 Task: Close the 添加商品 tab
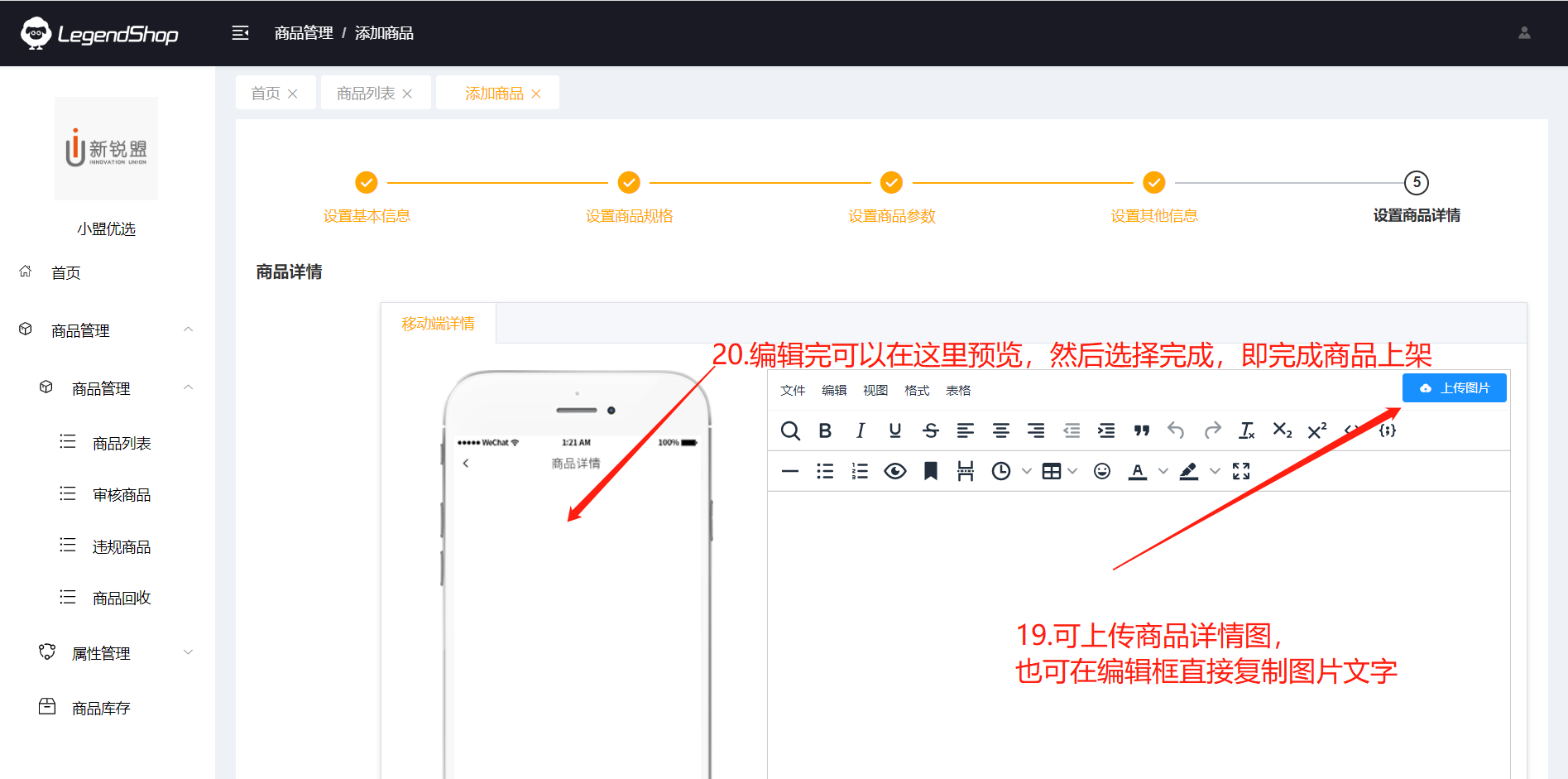536,94
